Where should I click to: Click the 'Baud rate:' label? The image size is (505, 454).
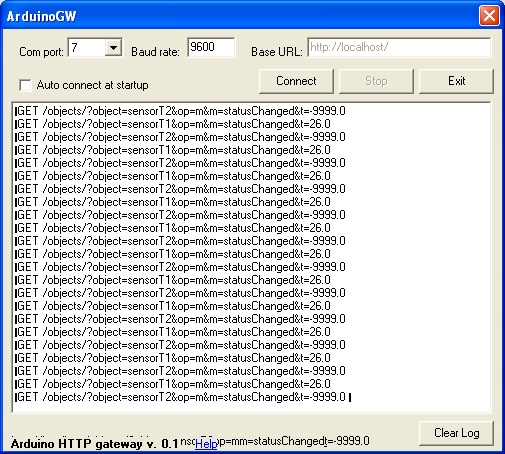[x=155, y=52]
